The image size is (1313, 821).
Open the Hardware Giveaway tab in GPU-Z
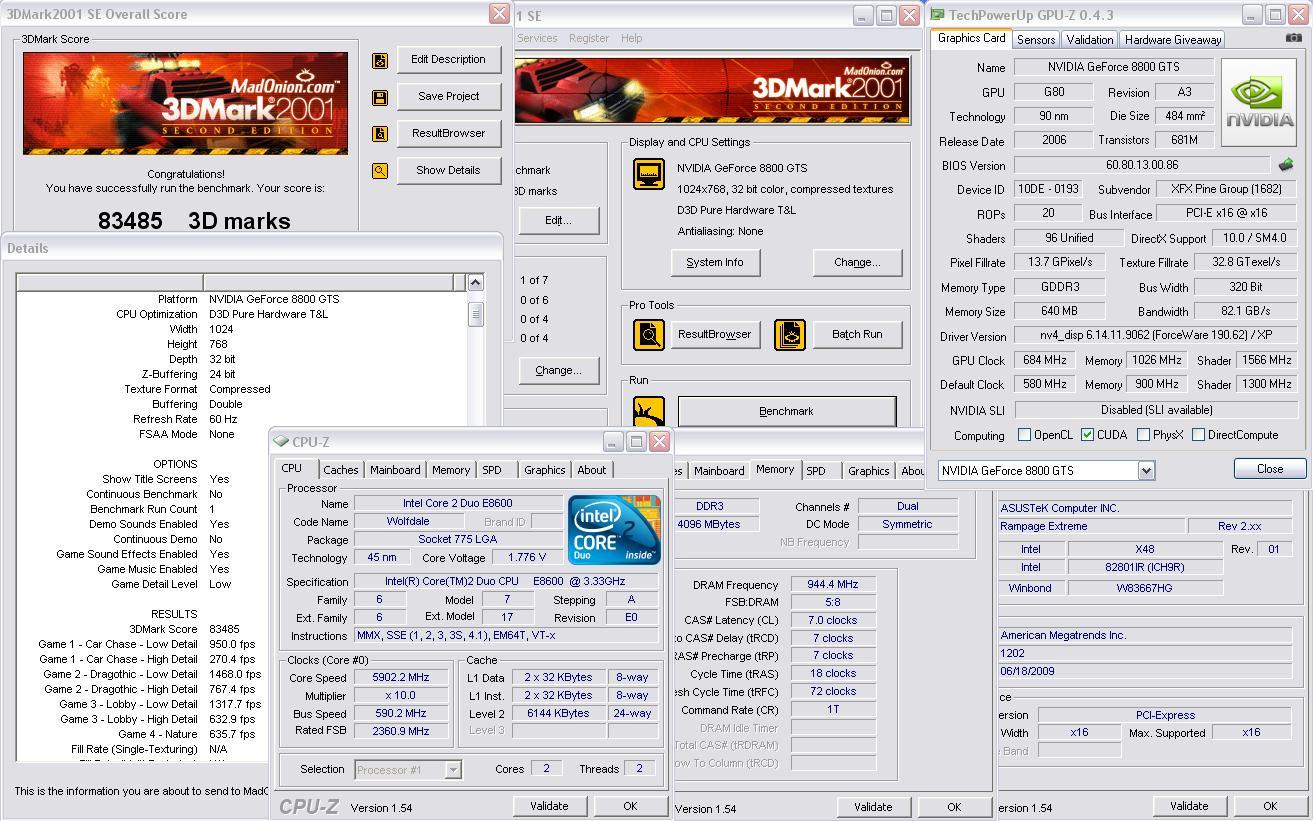pos(1172,40)
